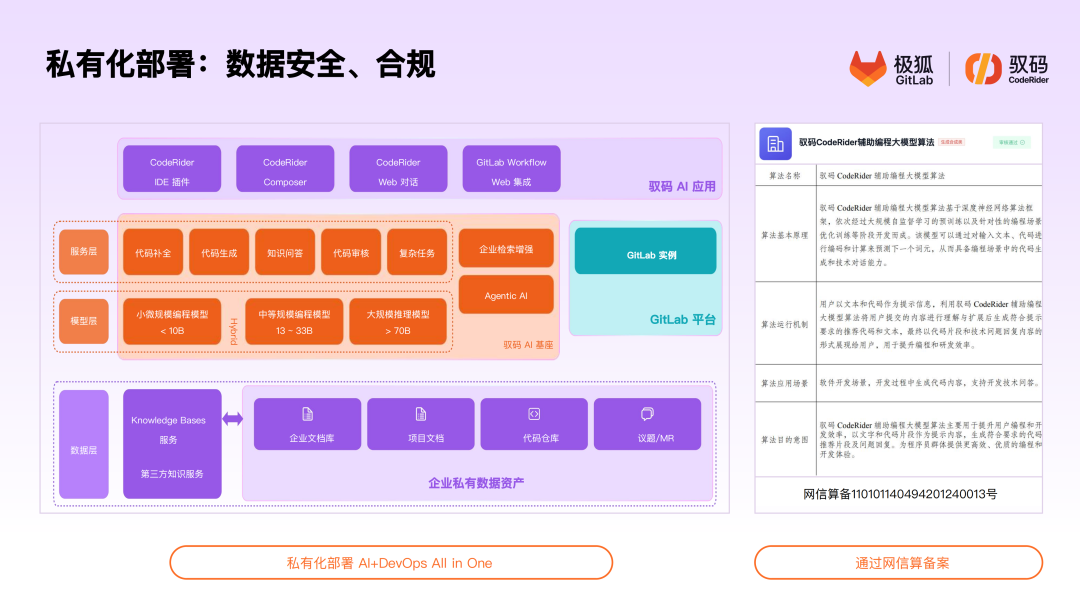Click the 第三方知识服务 text
The image size is (1080, 608).
[x=172, y=474]
